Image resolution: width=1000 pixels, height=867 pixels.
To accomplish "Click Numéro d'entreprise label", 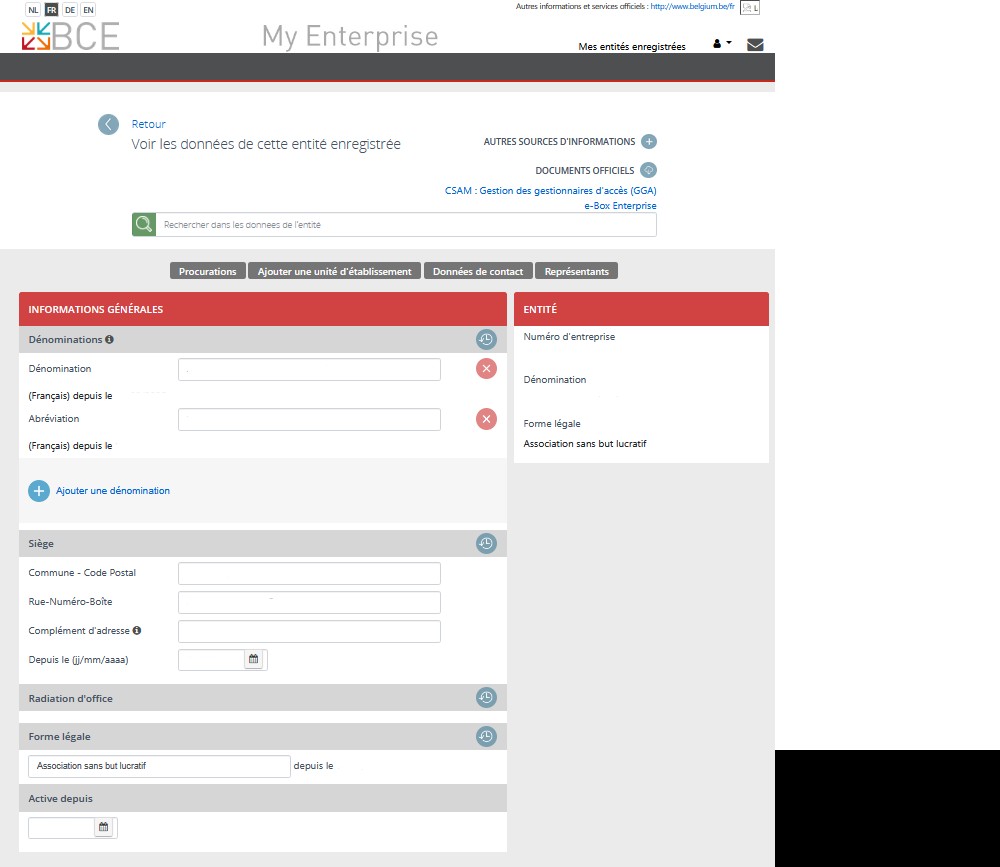I will pos(570,336).
